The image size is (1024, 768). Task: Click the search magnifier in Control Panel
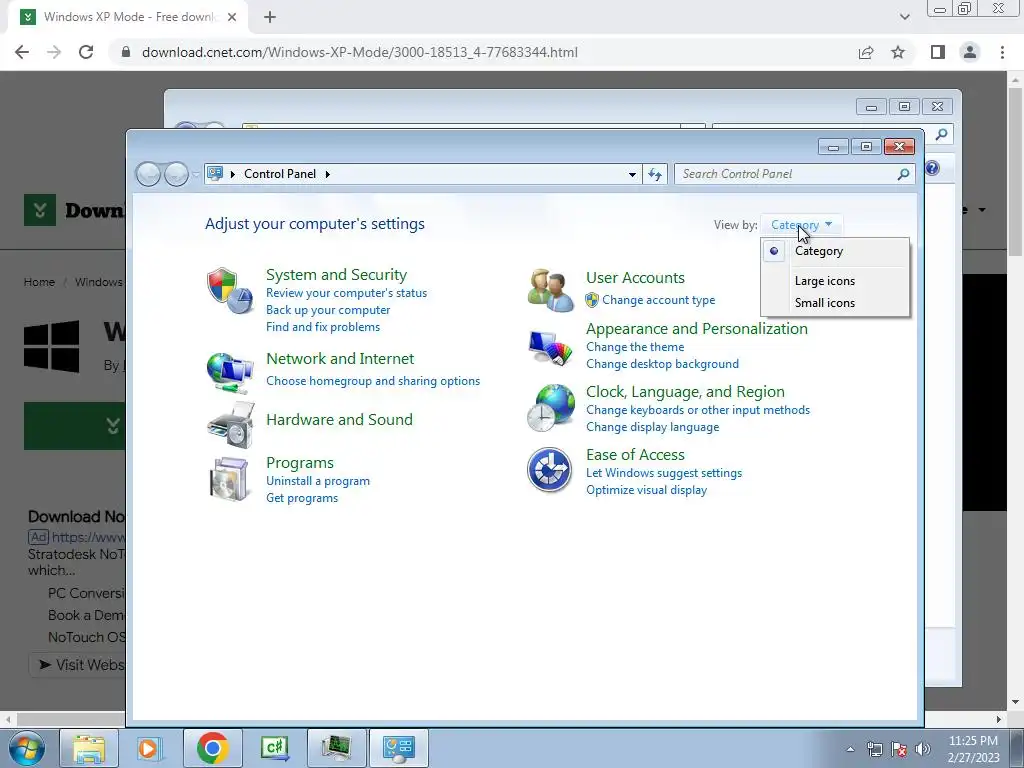click(x=903, y=174)
